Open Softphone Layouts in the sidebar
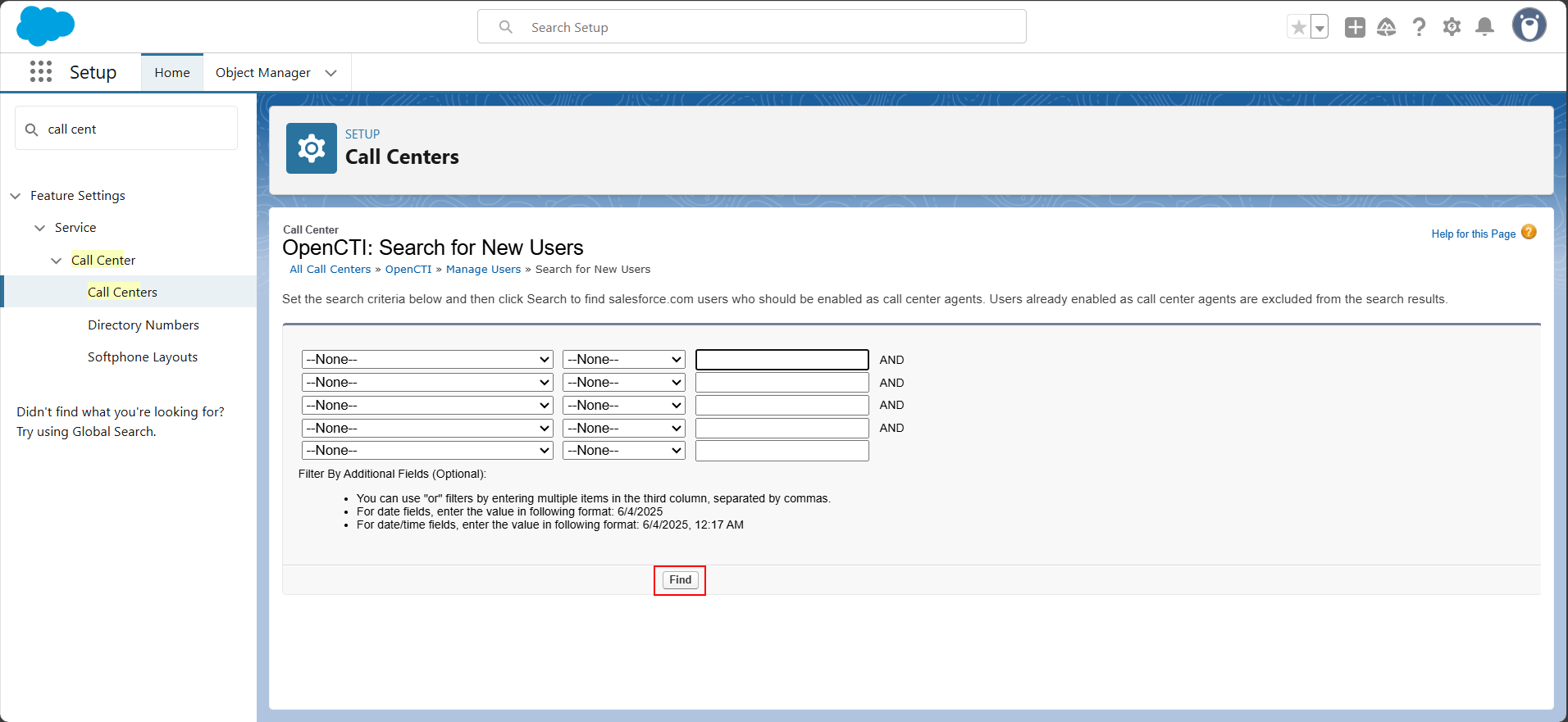1568x722 pixels. coord(143,357)
